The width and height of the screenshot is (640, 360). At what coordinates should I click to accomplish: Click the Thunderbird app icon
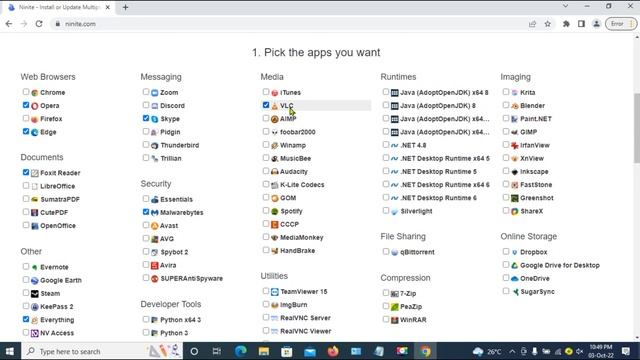(x=155, y=146)
